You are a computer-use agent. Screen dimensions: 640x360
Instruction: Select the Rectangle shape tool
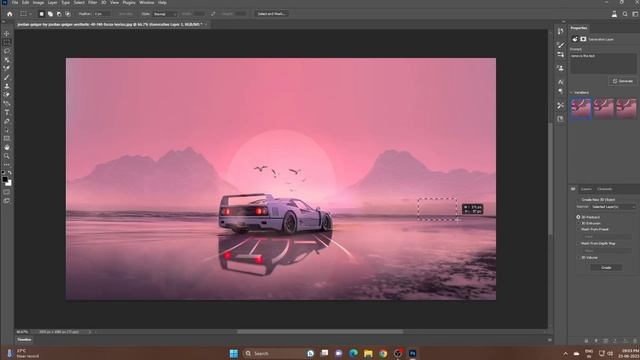click(x=7, y=138)
